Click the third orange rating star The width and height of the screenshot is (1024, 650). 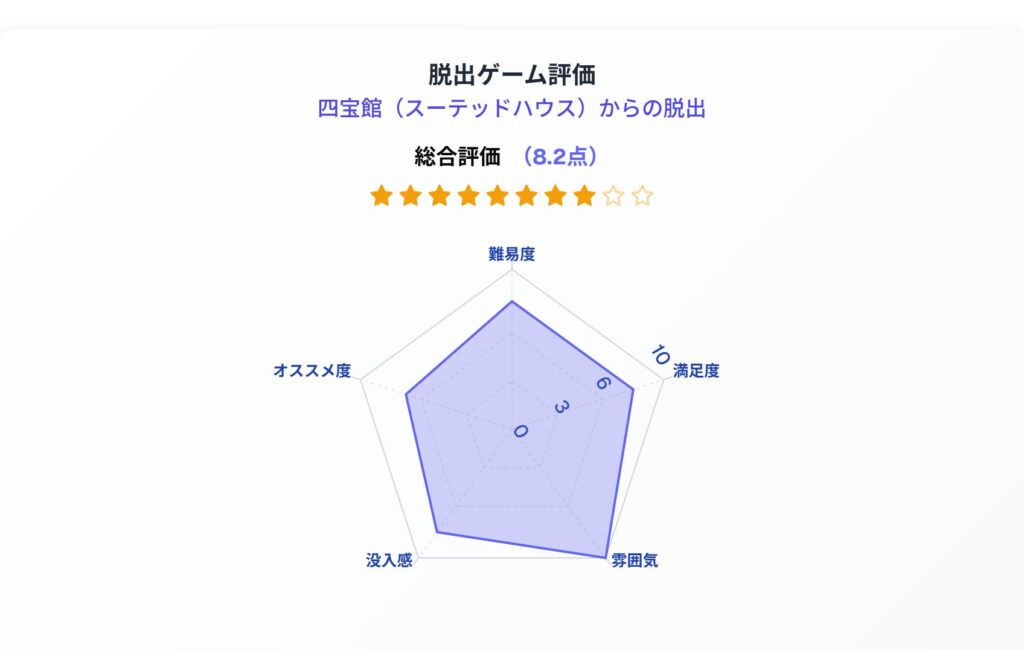pyautogui.click(x=440, y=195)
